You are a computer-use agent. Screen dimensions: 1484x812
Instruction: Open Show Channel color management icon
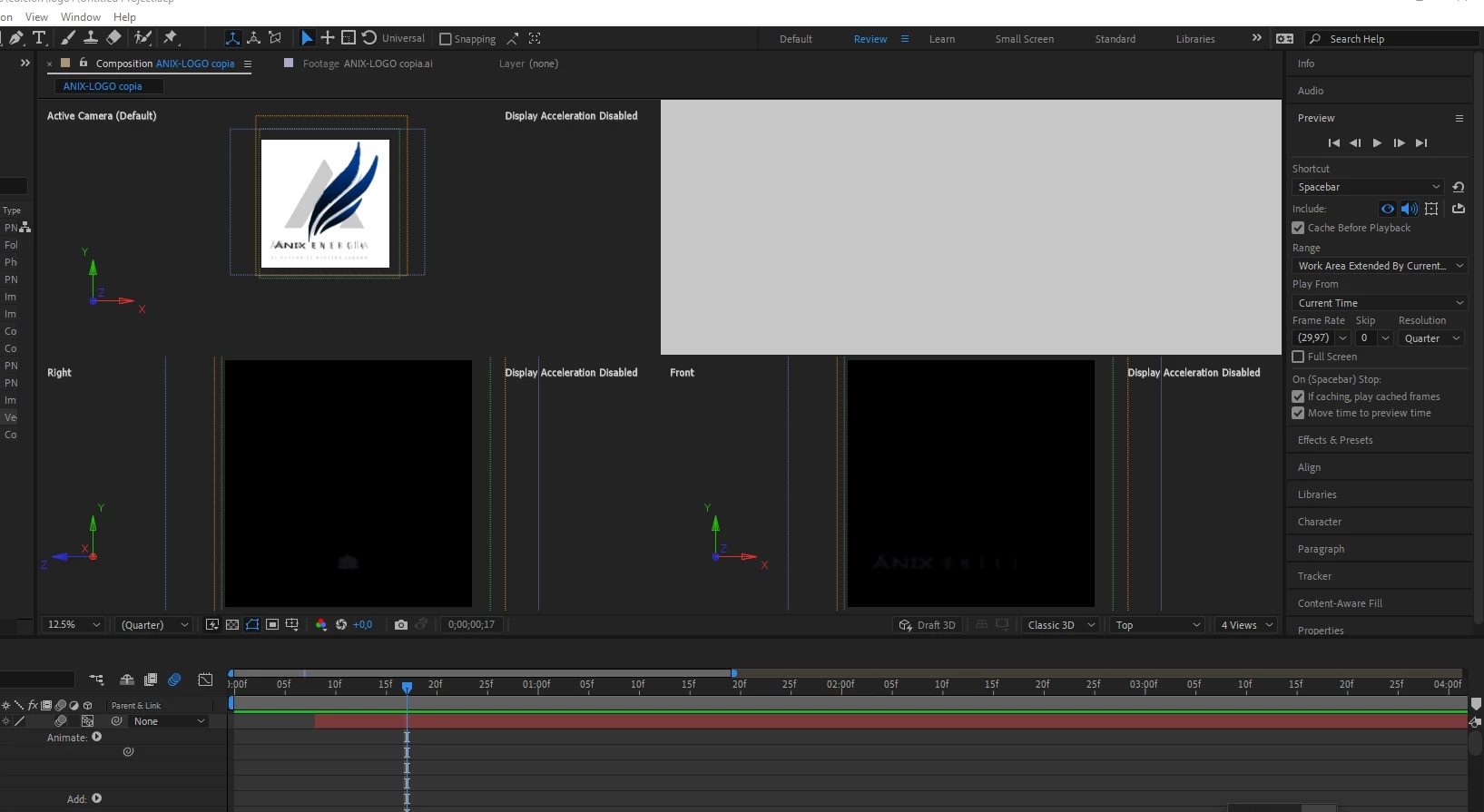pyautogui.click(x=320, y=625)
